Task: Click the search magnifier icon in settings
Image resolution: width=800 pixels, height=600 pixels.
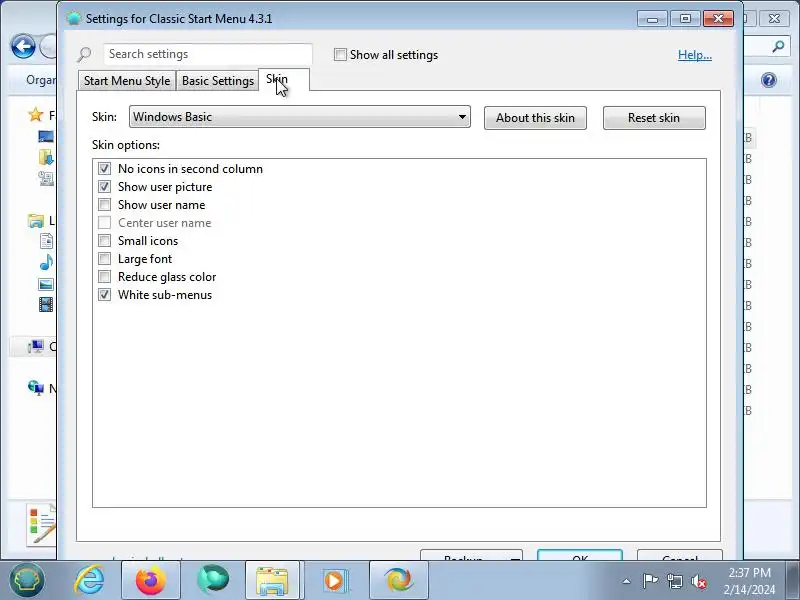Action: [x=85, y=54]
